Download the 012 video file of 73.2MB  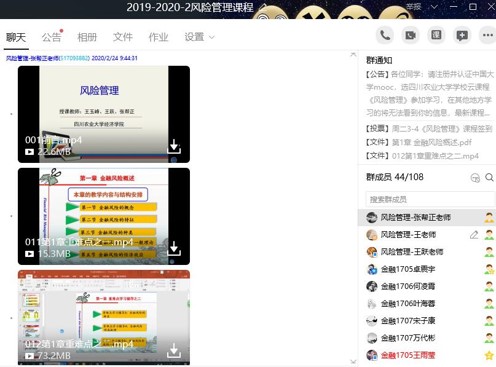pos(174,351)
